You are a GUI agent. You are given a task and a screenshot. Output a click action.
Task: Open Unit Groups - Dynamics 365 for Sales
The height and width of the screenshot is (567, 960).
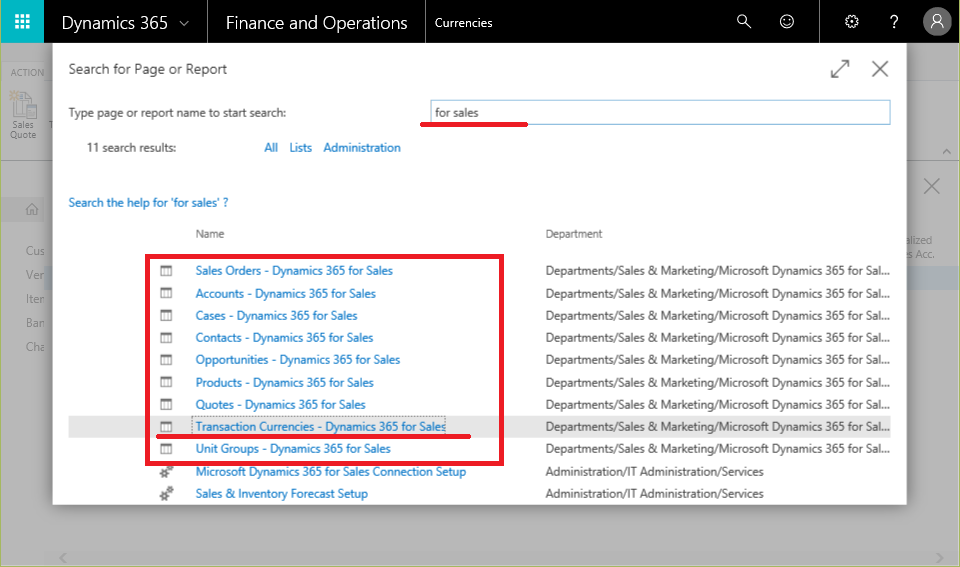[x=293, y=449]
